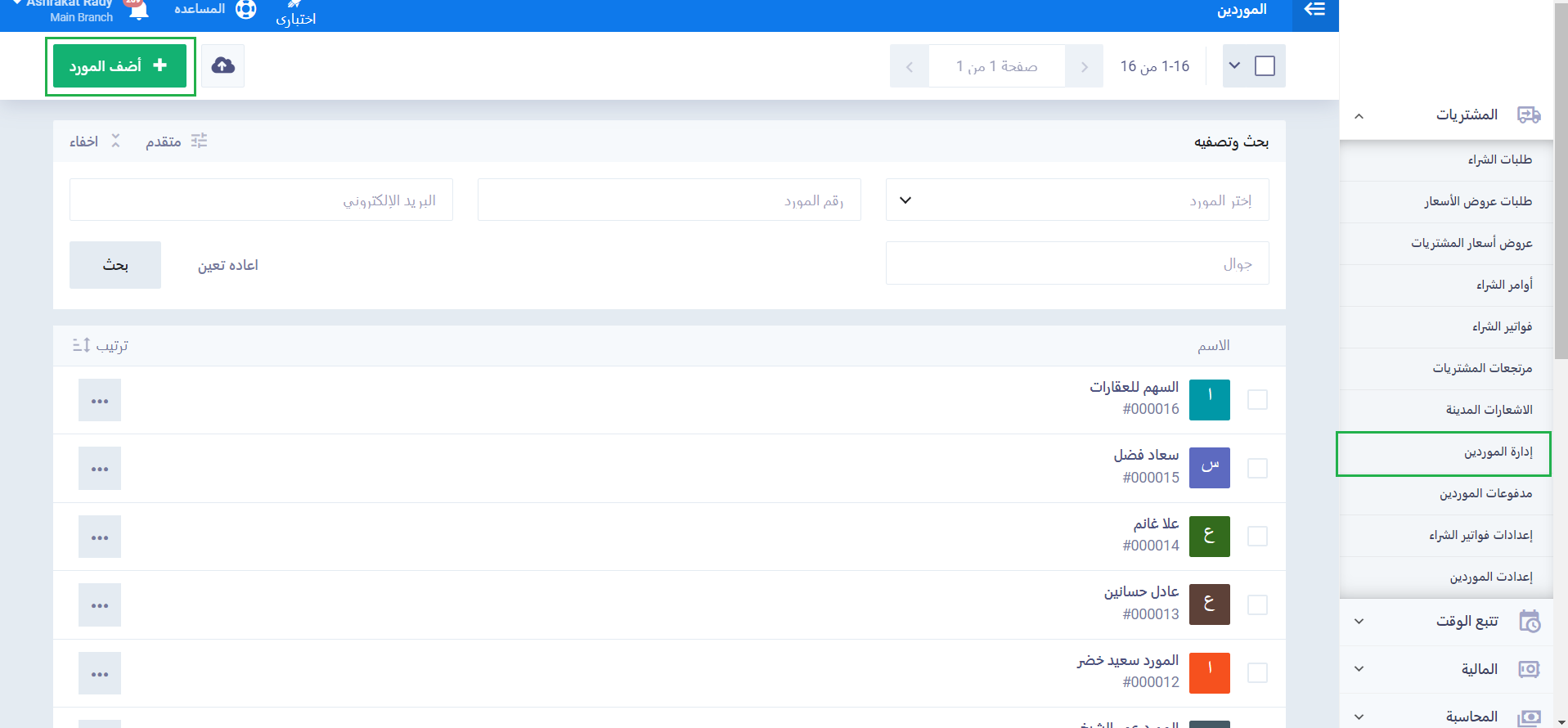Click the ترتيب sort icon
The width and height of the screenshot is (1568, 728).
(x=81, y=345)
